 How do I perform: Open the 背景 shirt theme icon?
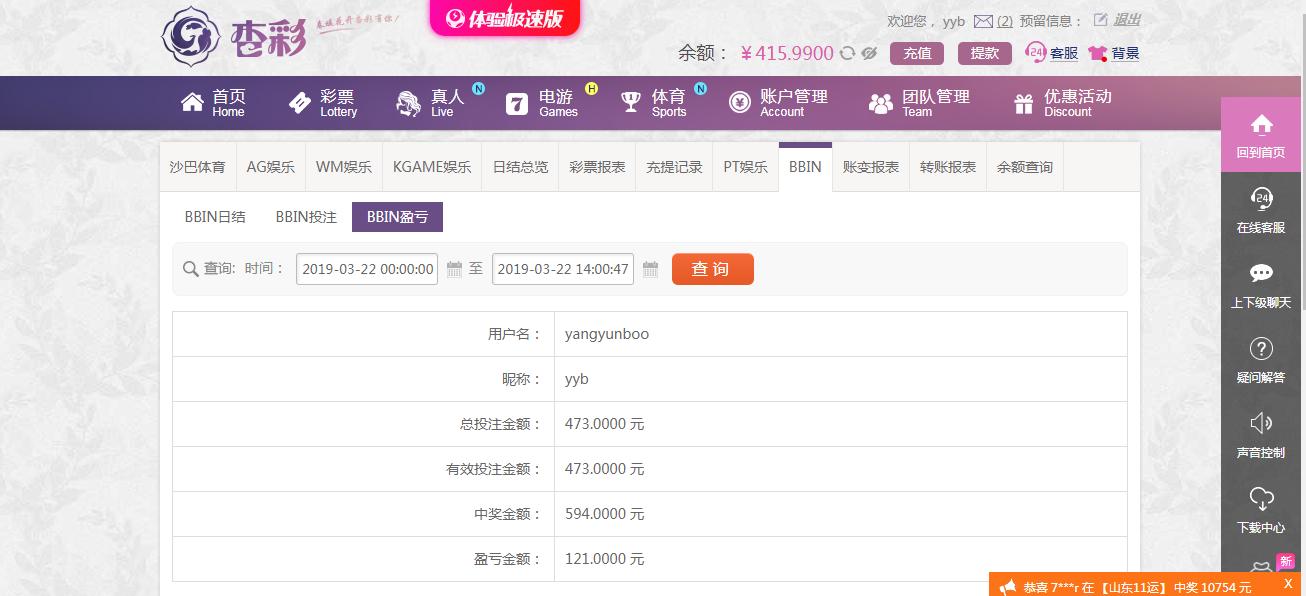(1097, 53)
